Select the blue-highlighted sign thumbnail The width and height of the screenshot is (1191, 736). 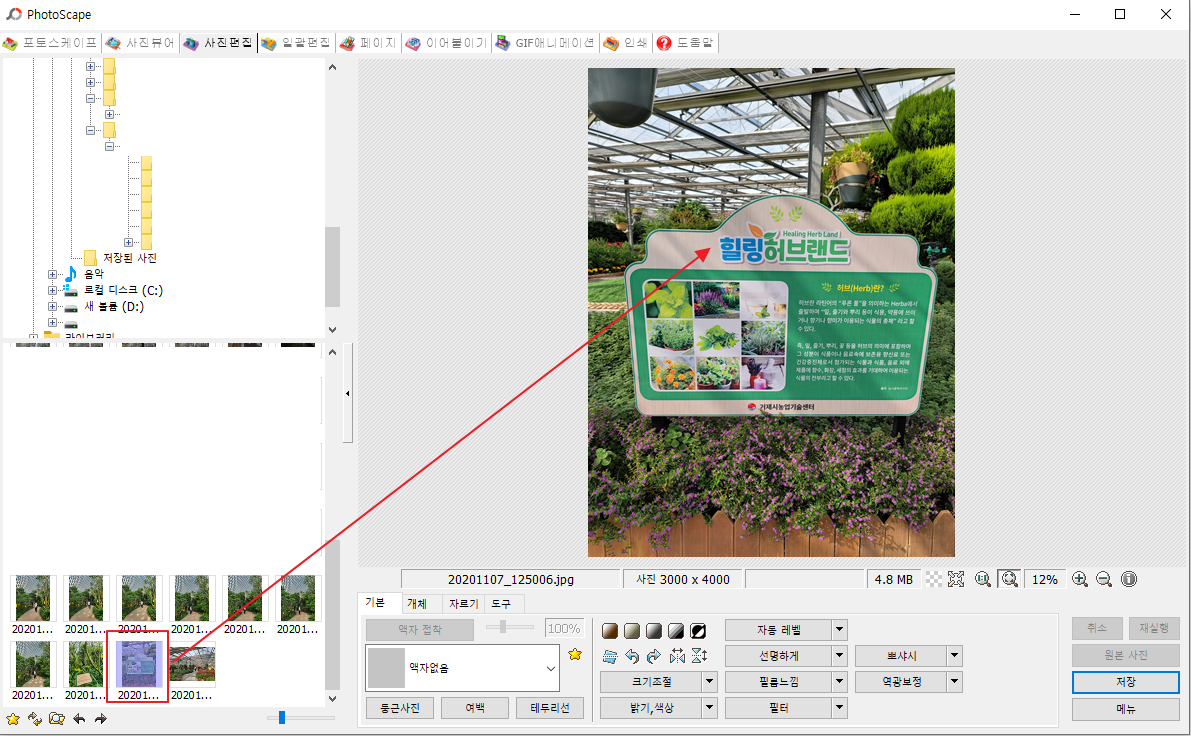click(137, 667)
